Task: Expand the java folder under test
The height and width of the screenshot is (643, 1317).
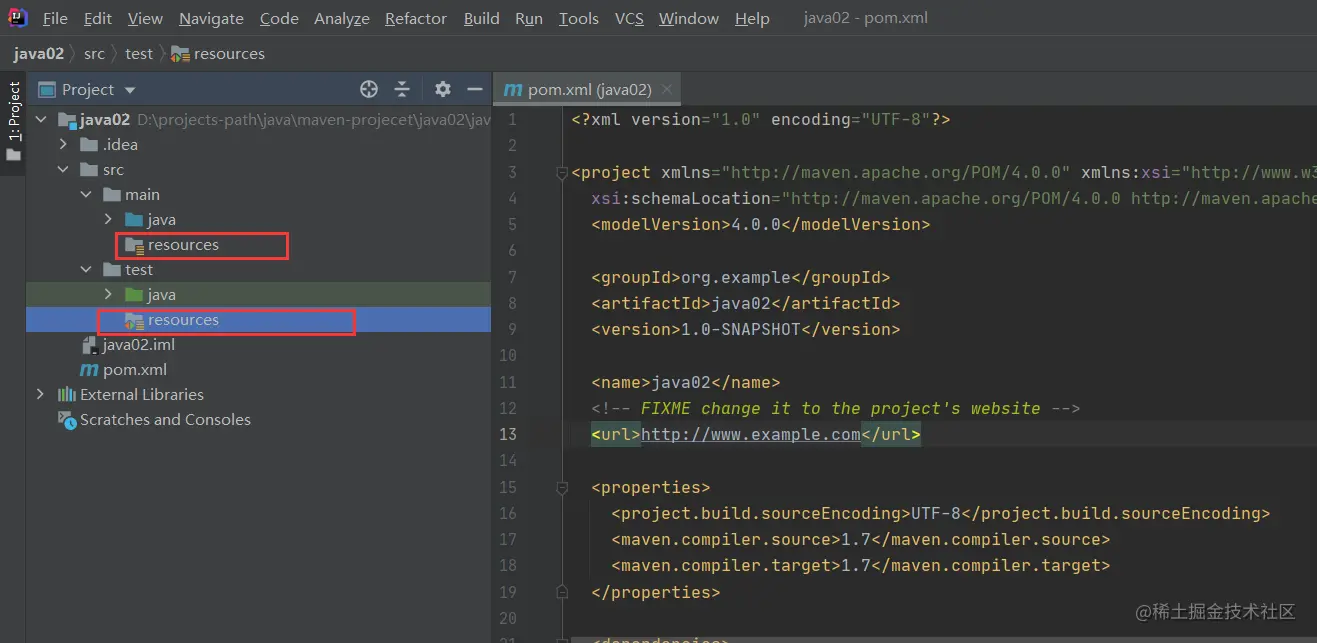Action: pyautogui.click(x=108, y=295)
